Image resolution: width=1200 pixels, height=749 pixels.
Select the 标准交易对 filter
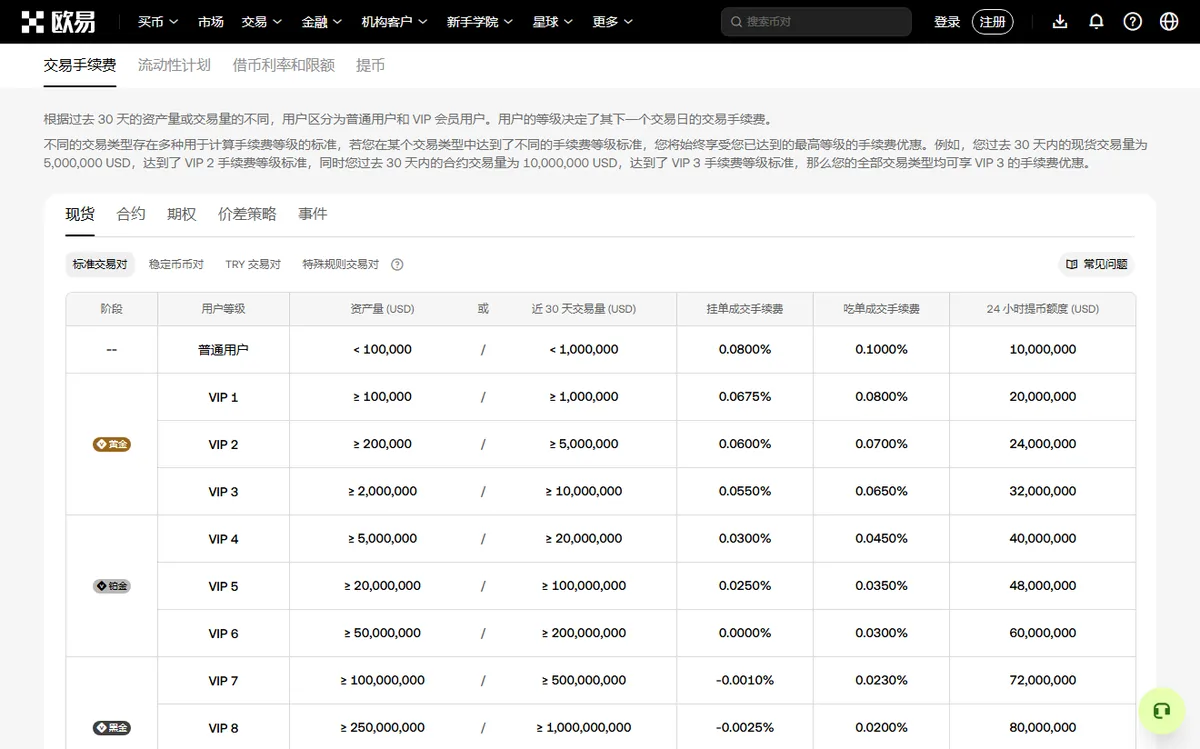100,265
